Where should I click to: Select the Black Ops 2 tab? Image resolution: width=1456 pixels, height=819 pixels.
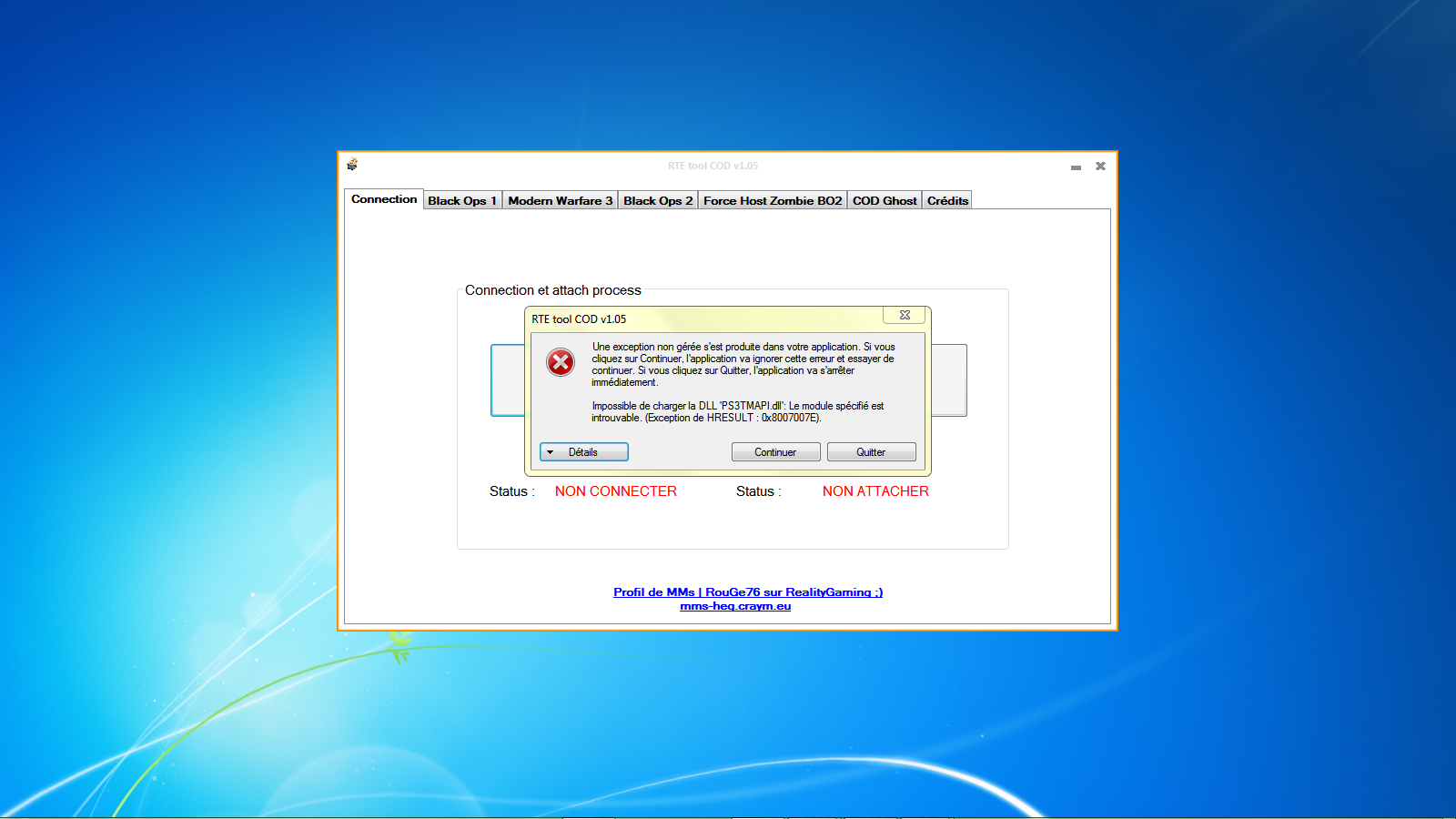658,201
